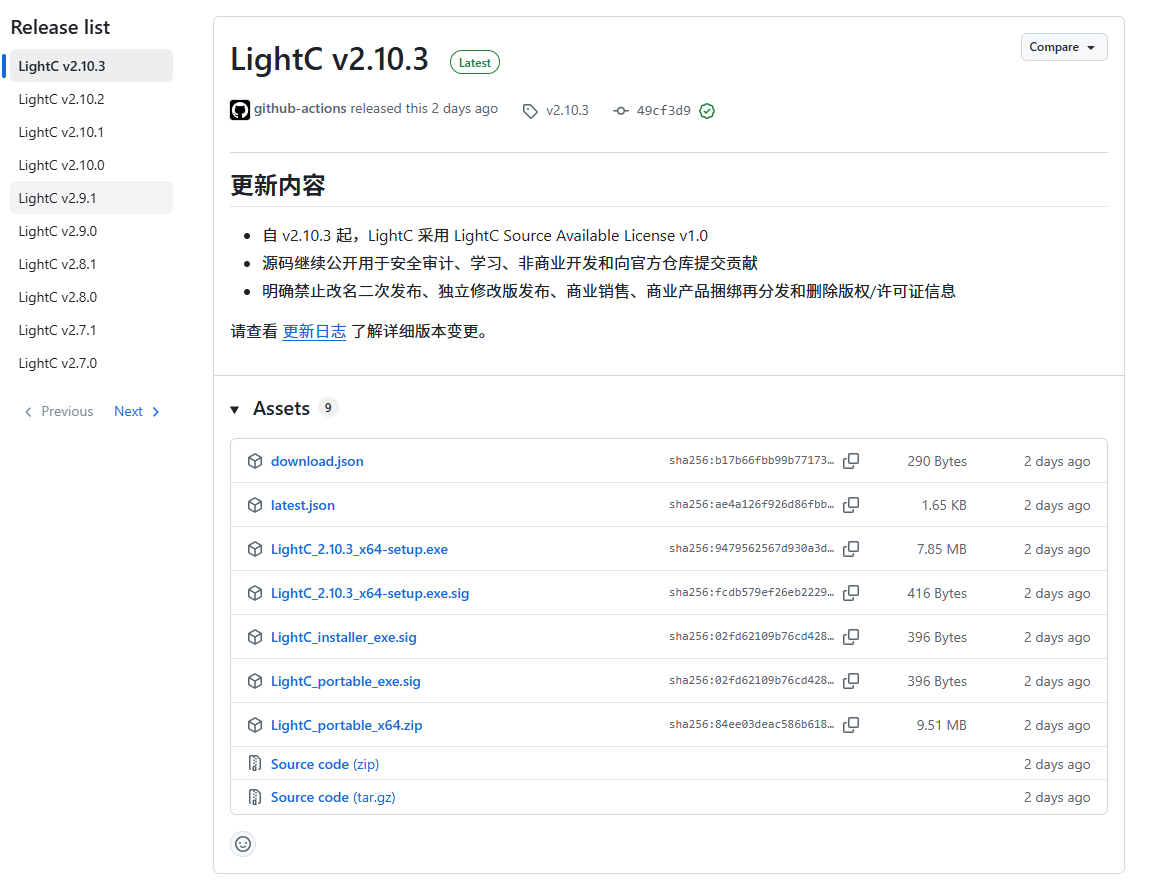This screenshot has width=1154, height=881.
Task: Click the Previous page control
Action: coord(59,411)
